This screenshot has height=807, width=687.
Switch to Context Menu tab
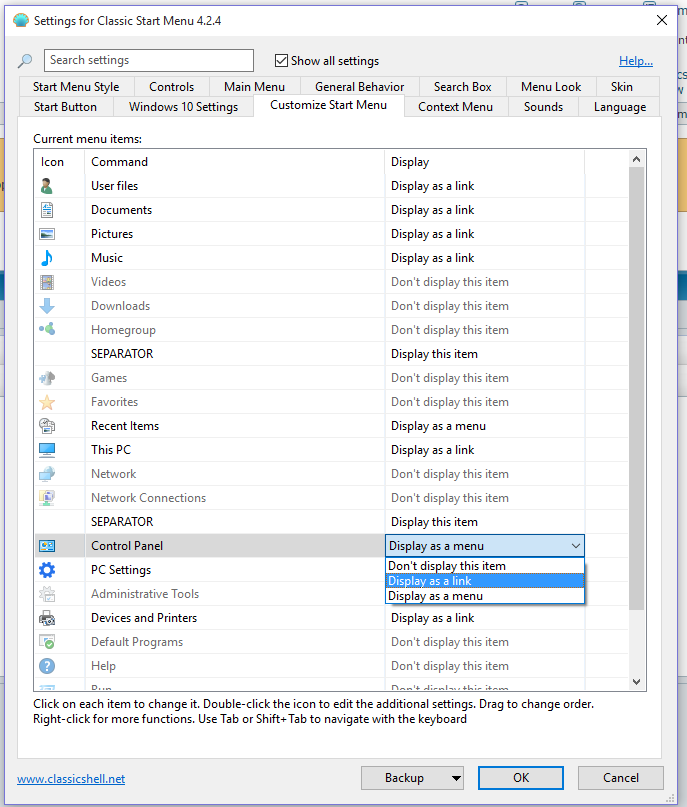455,107
